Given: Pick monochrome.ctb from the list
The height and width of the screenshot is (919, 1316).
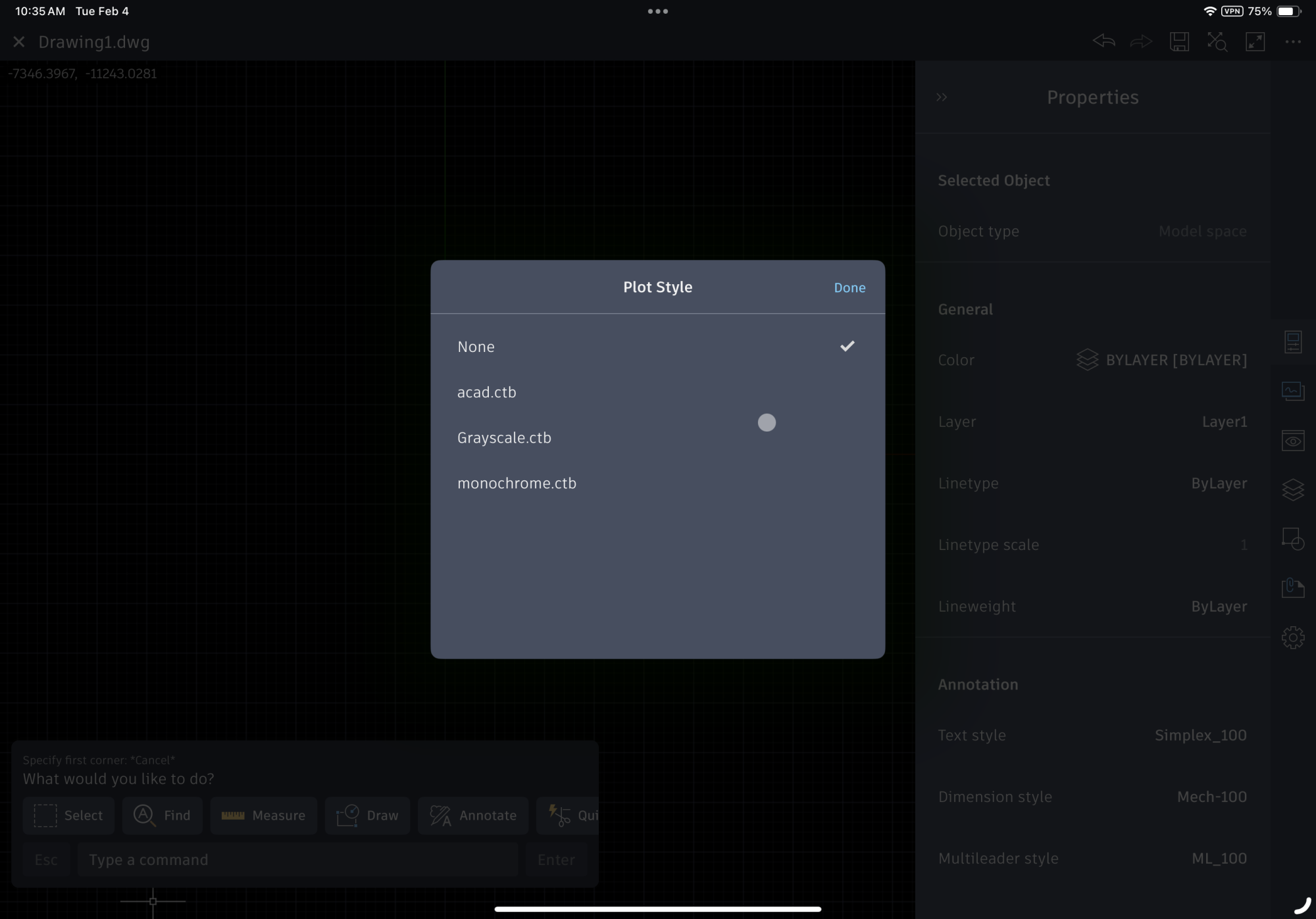Looking at the screenshot, I should 657,483.
